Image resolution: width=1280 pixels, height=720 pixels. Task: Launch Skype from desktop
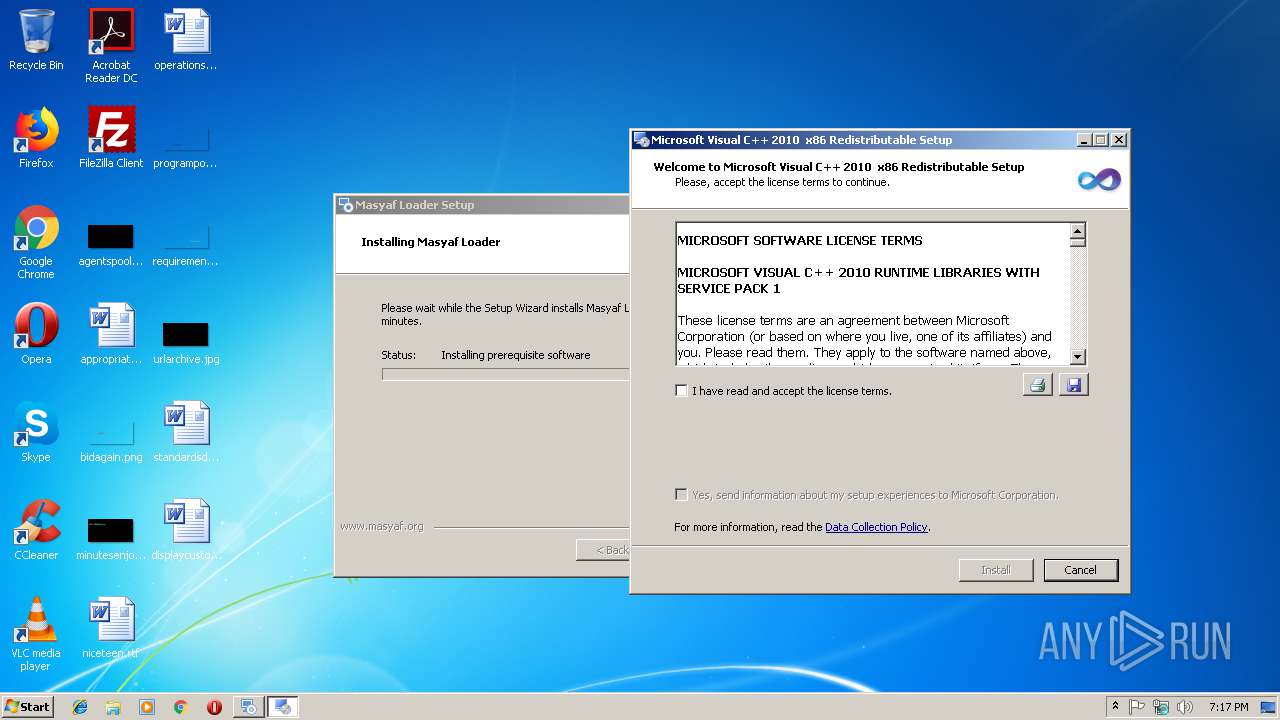36,432
